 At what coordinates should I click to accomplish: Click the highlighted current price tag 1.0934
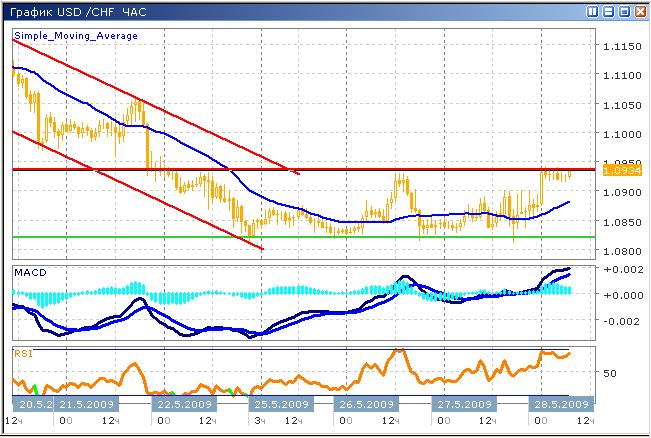pos(618,171)
